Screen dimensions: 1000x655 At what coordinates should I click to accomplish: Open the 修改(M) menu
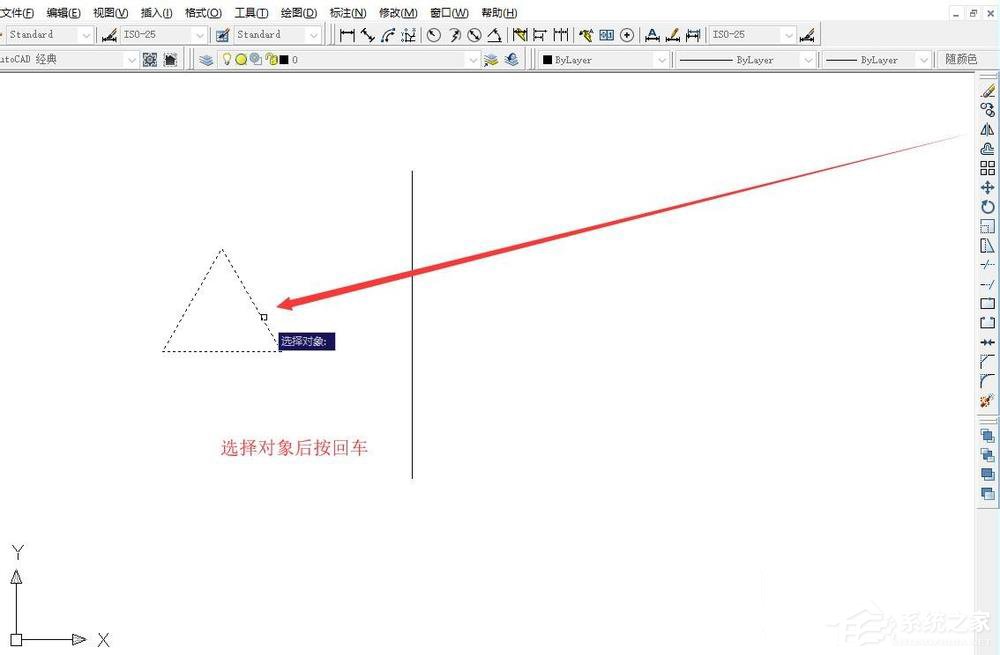tap(398, 13)
